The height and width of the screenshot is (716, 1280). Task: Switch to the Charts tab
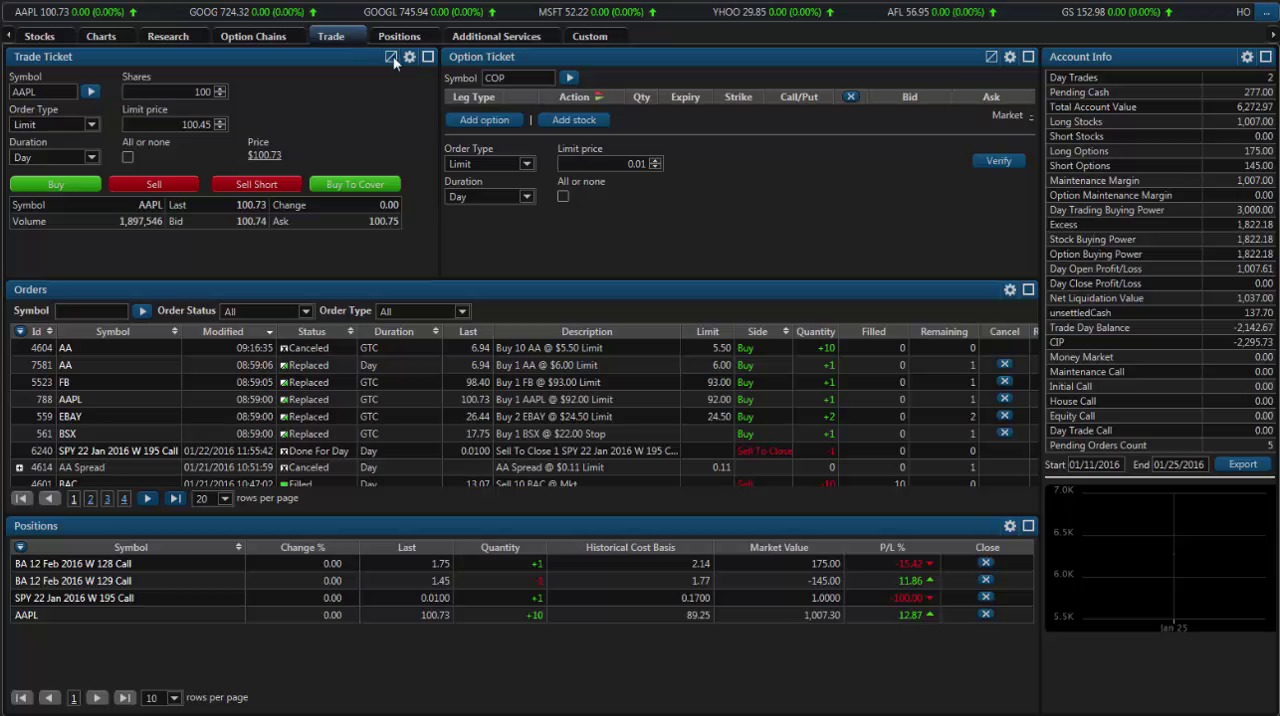pyautogui.click(x=101, y=37)
